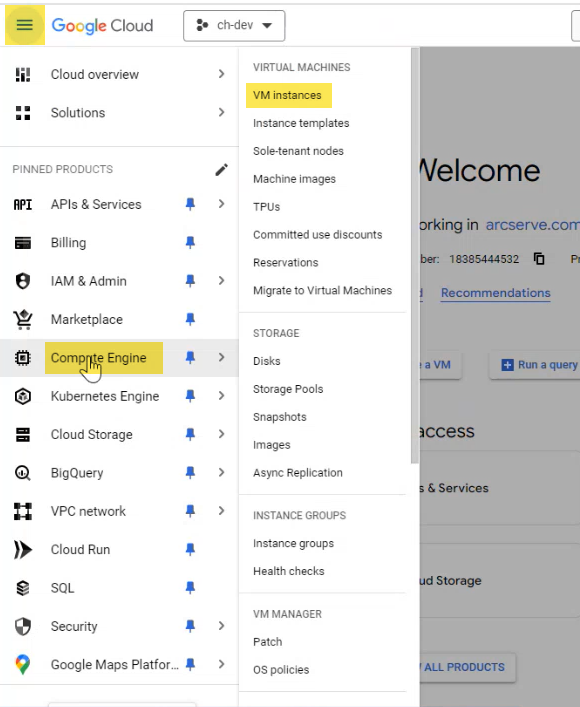The image size is (580, 707).
Task: Click the BigQuery magnifier icon
Action: [x=23, y=473]
